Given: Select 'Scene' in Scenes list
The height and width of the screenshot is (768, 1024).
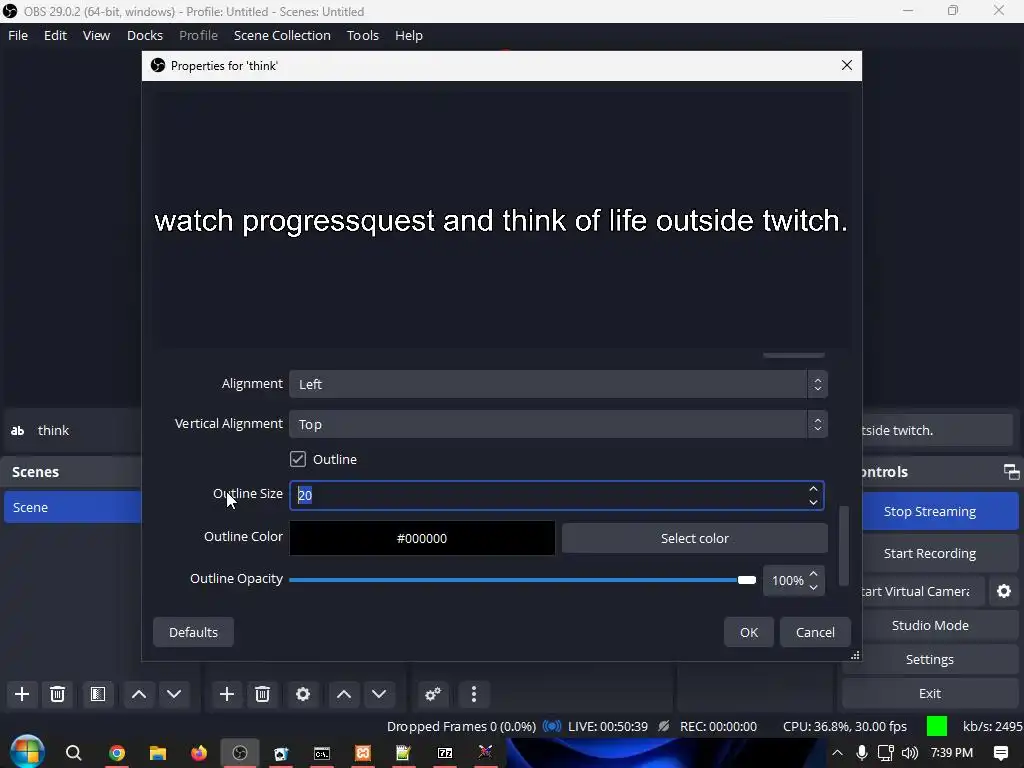Looking at the screenshot, I should (72, 507).
